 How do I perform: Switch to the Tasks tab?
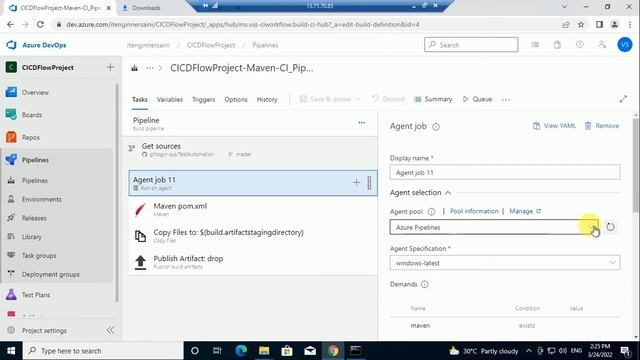(x=140, y=99)
